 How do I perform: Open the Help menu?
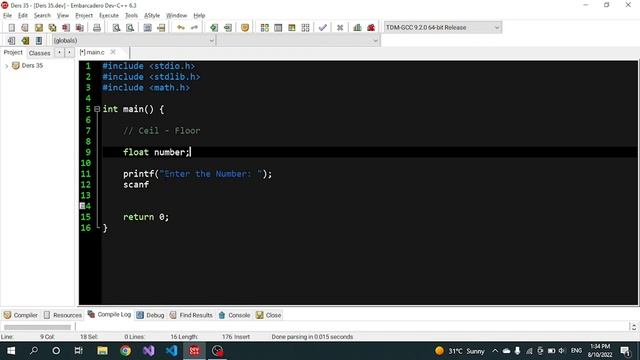tap(199, 16)
